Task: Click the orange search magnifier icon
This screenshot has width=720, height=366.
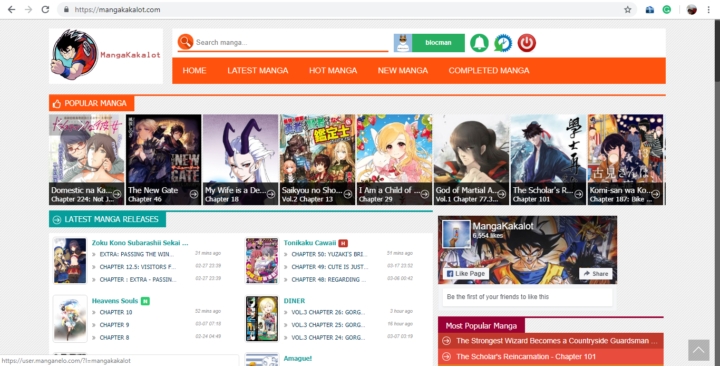Action: [x=186, y=42]
